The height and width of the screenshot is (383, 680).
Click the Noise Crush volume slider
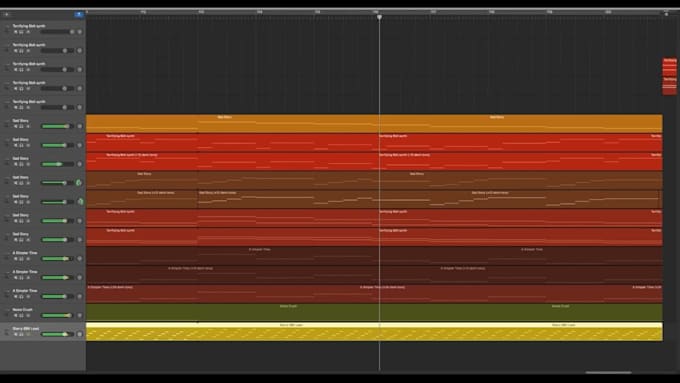[57, 315]
